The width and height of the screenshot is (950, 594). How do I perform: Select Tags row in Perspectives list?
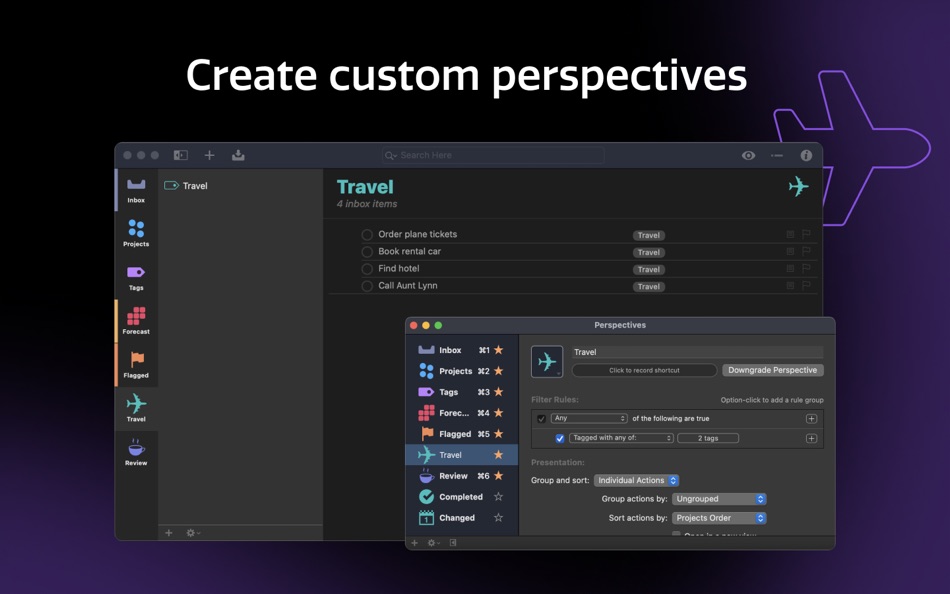pyautogui.click(x=462, y=392)
